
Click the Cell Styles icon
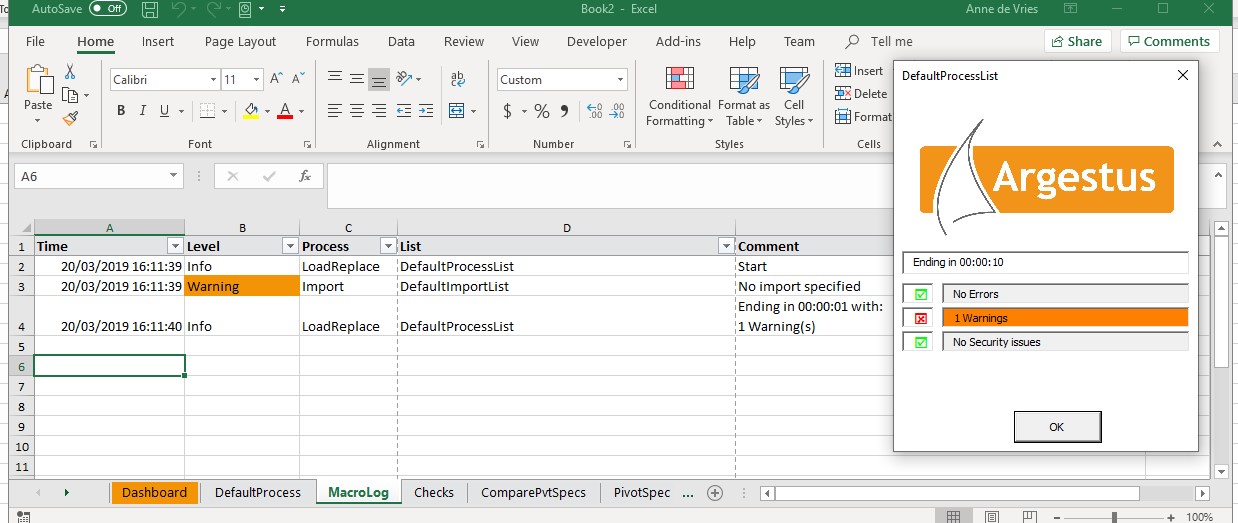(x=794, y=81)
